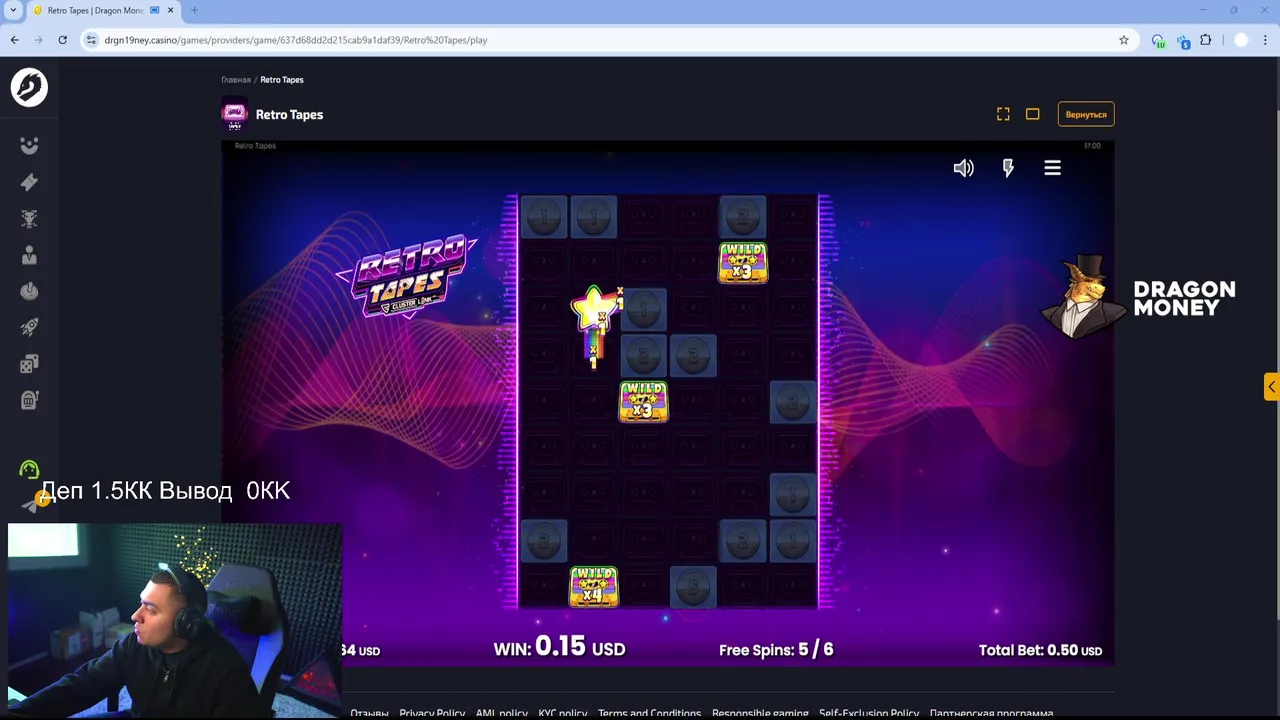This screenshot has width=1280, height=720.
Task: Click the Retro Tapes page heading
Action: point(289,114)
